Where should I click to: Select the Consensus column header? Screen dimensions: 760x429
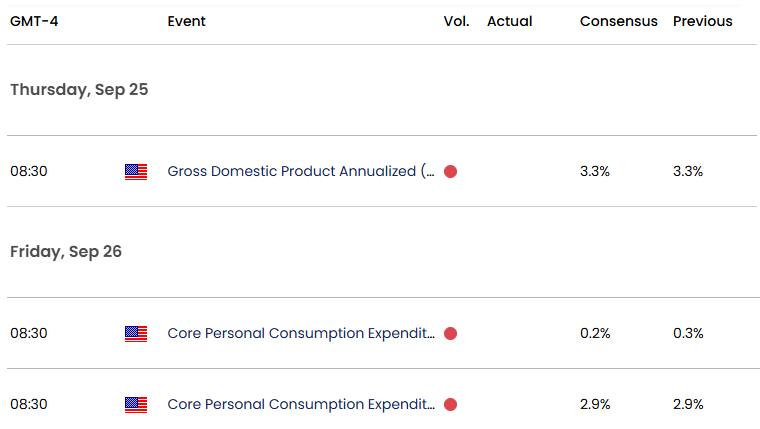pos(619,21)
